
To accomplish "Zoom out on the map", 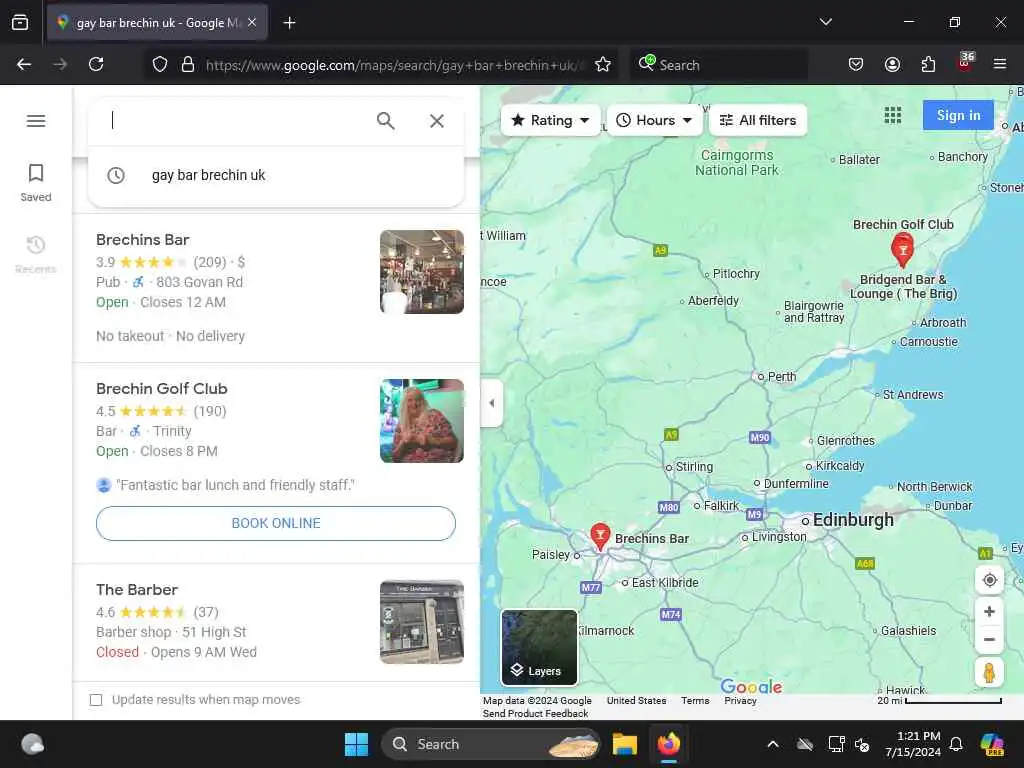I will [989, 640].
